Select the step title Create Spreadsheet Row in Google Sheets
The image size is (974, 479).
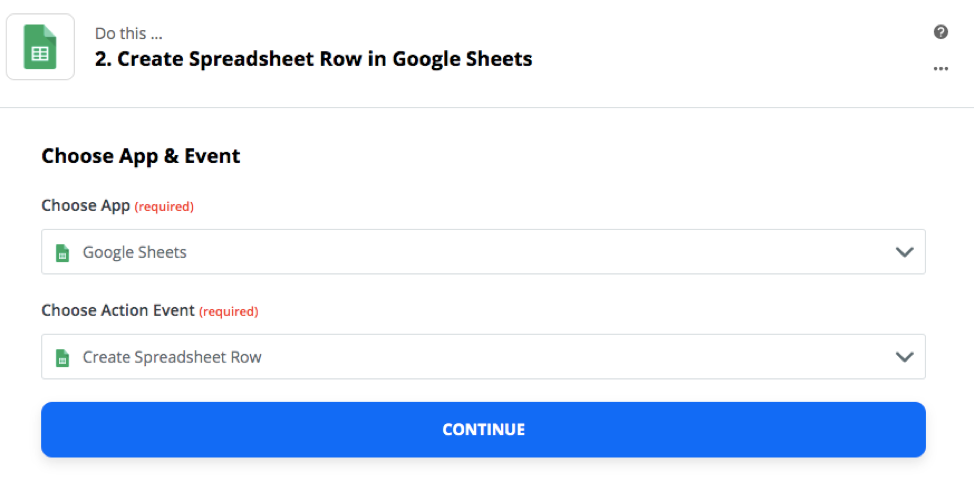(314, 59)
